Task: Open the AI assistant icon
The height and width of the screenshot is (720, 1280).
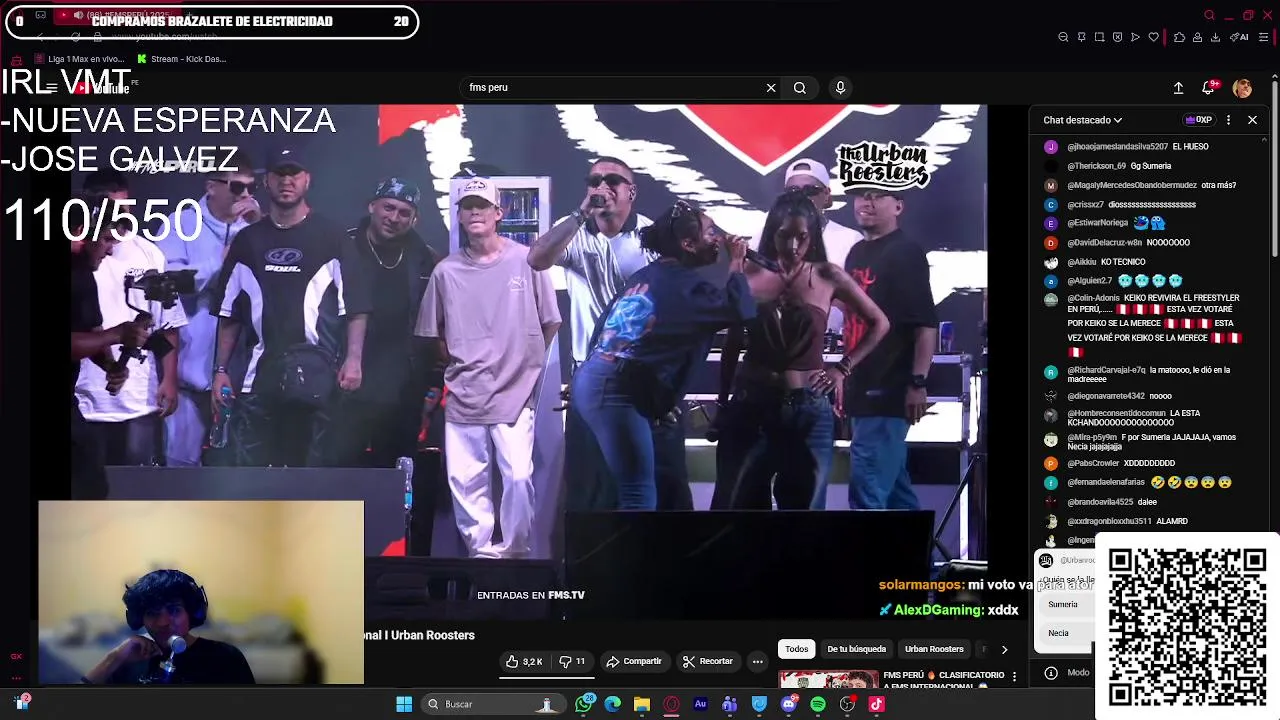Action: point(1239,37)
